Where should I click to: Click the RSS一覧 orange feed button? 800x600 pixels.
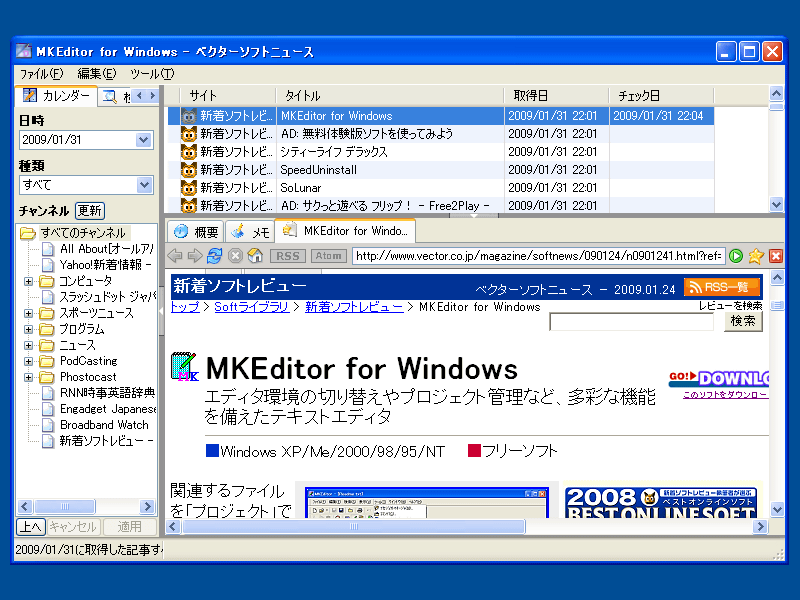(722, 287)
